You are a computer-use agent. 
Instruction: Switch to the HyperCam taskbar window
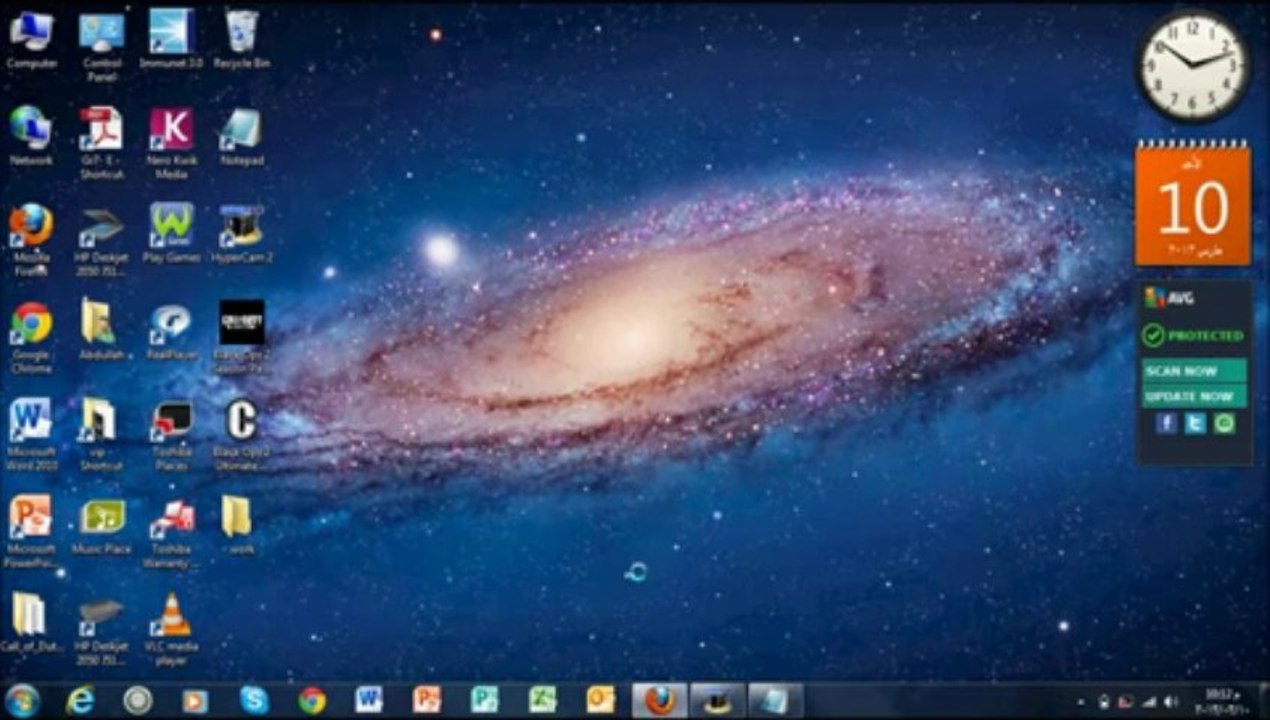click(717, 700)
